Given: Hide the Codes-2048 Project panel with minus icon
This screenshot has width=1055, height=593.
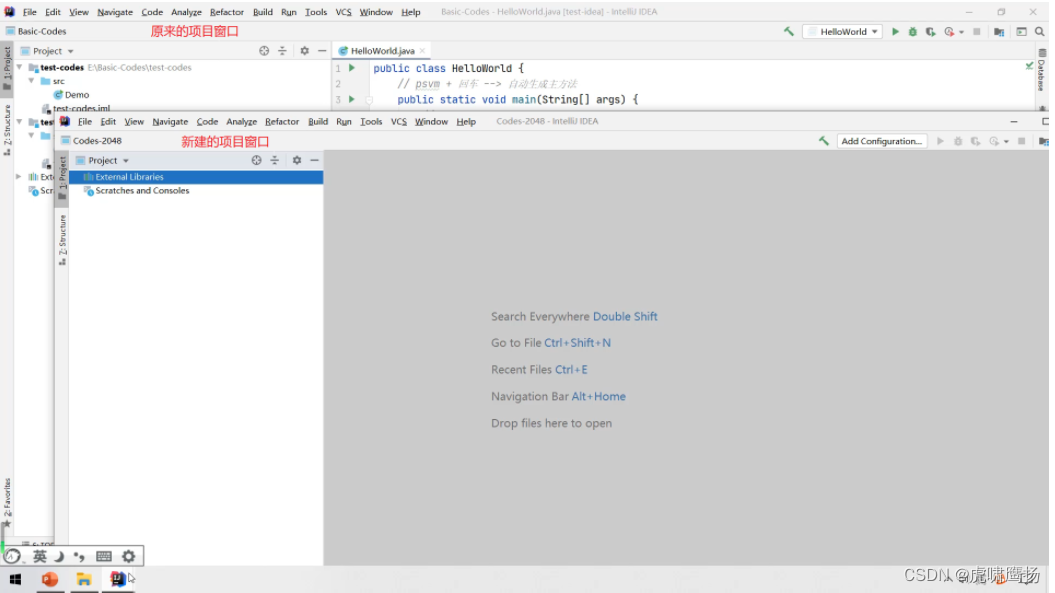Looking at the screenshot, I should 314,160.
